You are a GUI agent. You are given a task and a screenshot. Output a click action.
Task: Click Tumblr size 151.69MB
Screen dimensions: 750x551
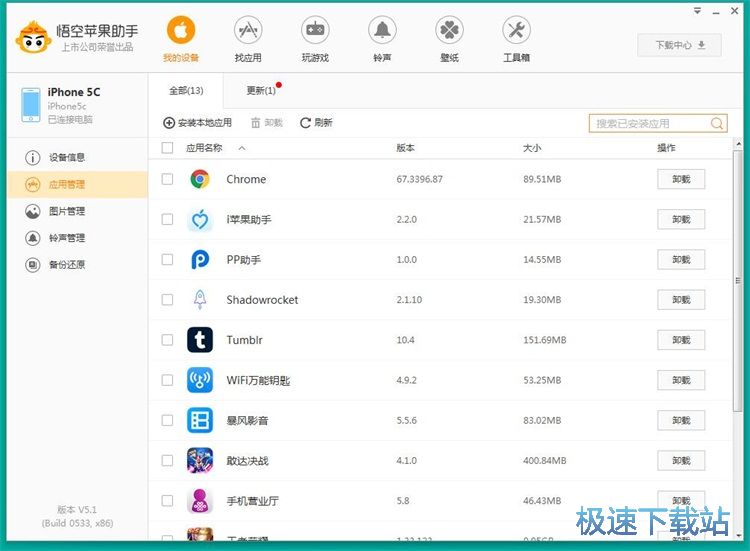(545, 340)
